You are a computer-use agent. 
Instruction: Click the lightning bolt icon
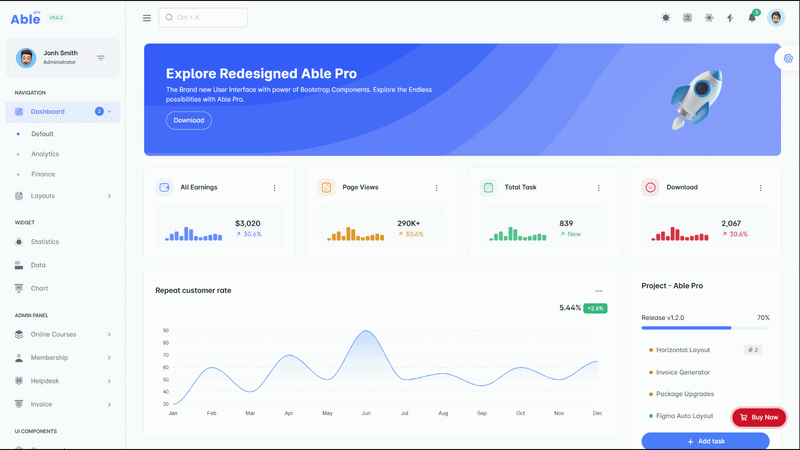(x=731, y=18)
